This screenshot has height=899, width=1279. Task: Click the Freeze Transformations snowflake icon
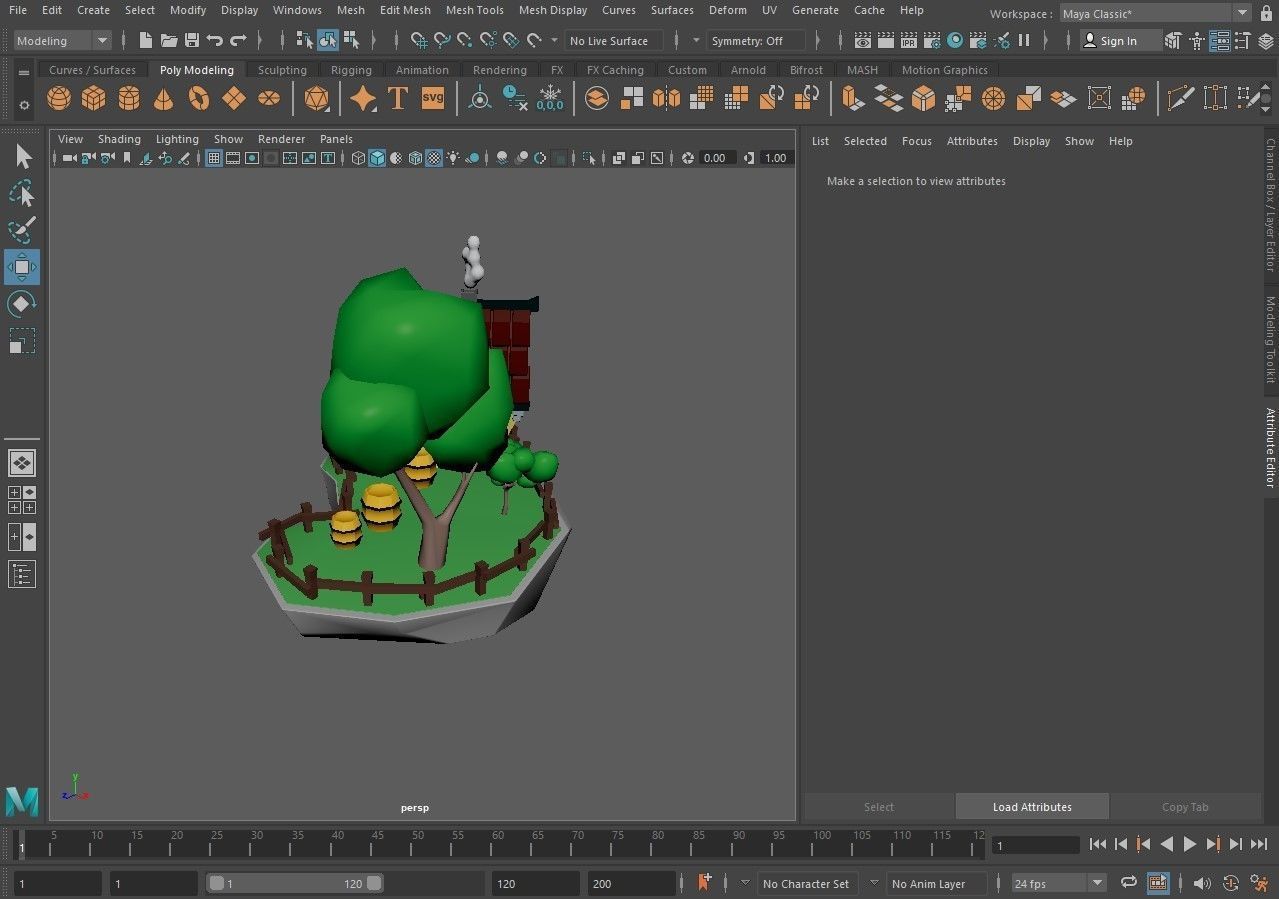click(550, 98)
